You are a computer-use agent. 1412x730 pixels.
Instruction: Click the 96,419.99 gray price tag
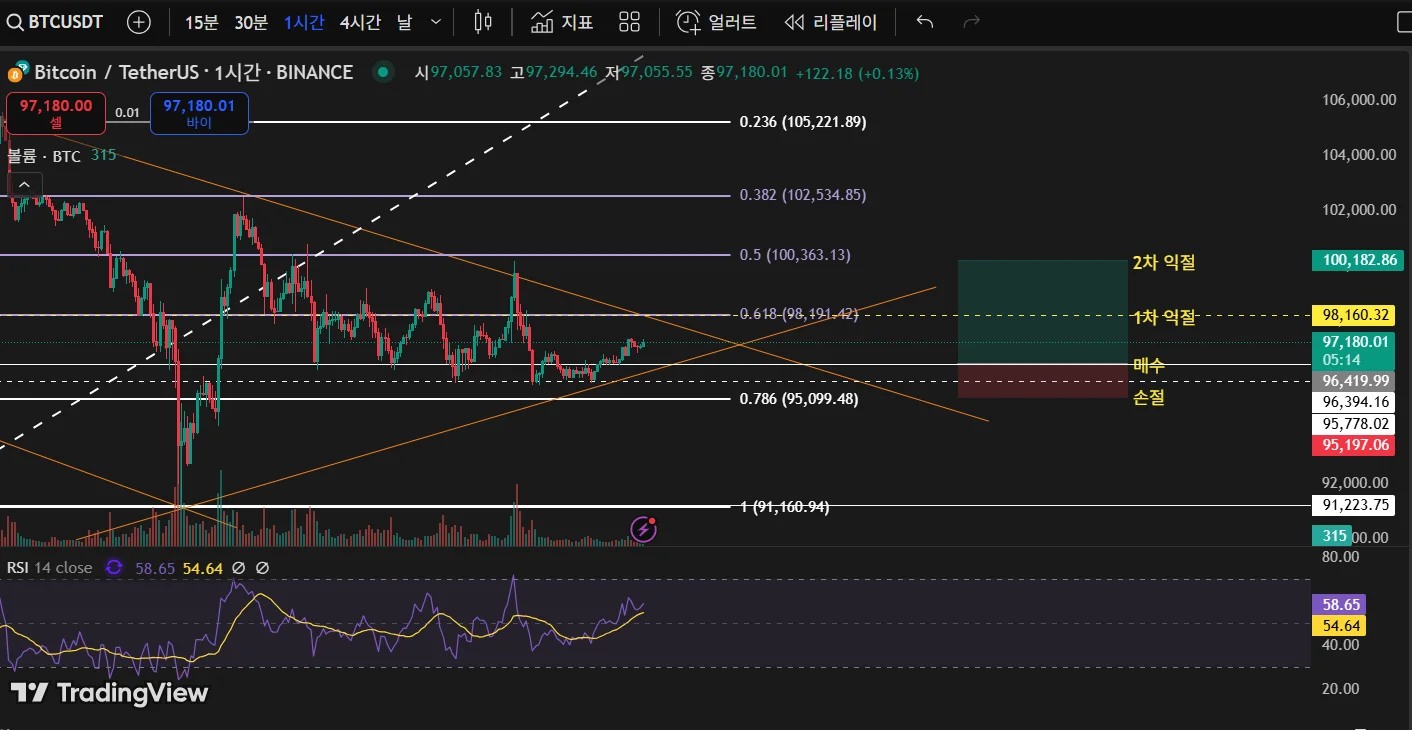point(1353,381)
